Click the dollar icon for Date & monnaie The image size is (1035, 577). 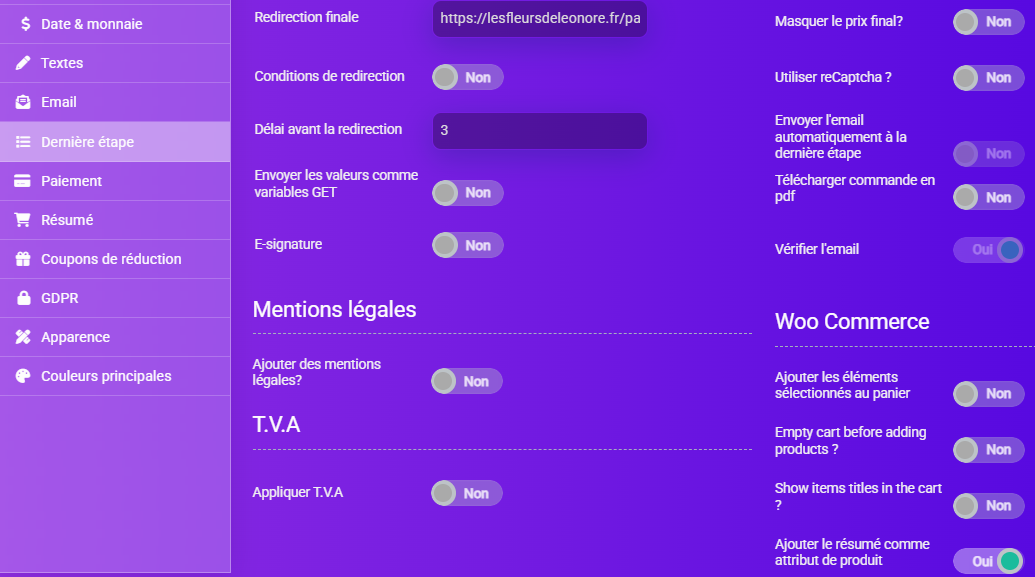point(25,24)
